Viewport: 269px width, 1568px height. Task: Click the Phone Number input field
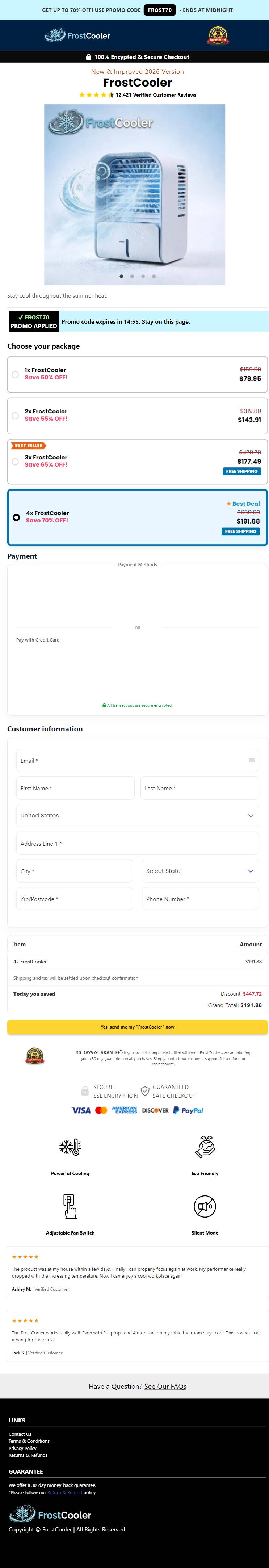[x=200, y=899]
